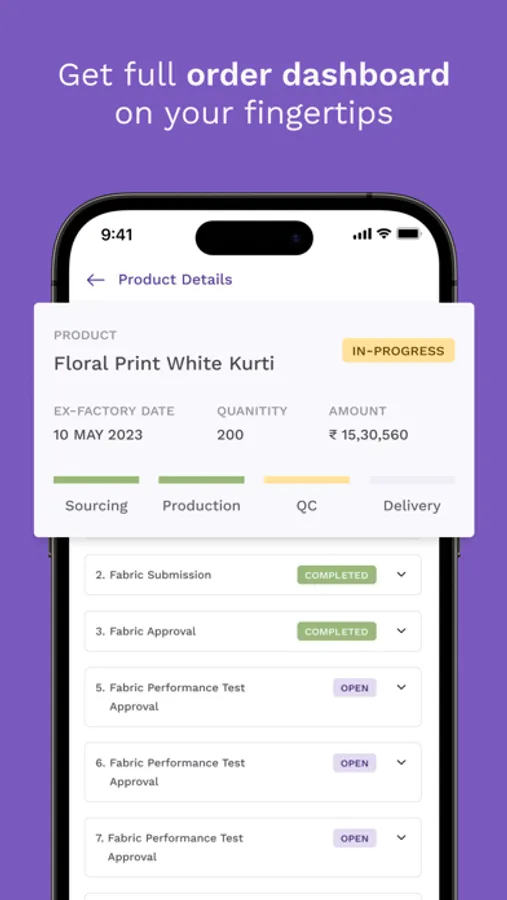507x900 pixels.
Task: Tap the Wi-Fi status icon
Action: [x=383, y=234]
